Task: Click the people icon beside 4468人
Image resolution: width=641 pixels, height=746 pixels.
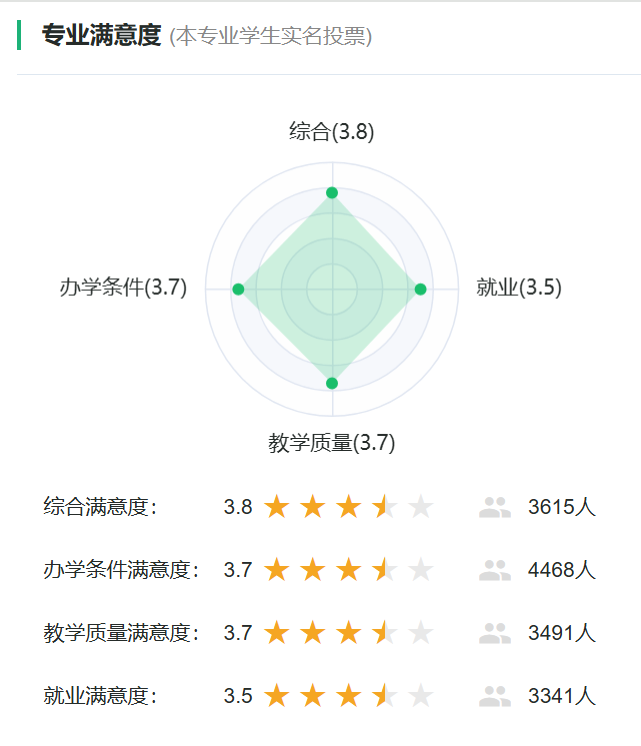Action: [x=495, y=570]
